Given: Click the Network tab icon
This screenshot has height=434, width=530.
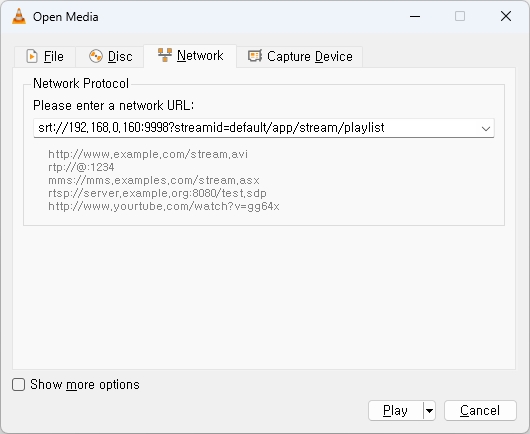Looking at the screenshot, I should coord(165,55).
